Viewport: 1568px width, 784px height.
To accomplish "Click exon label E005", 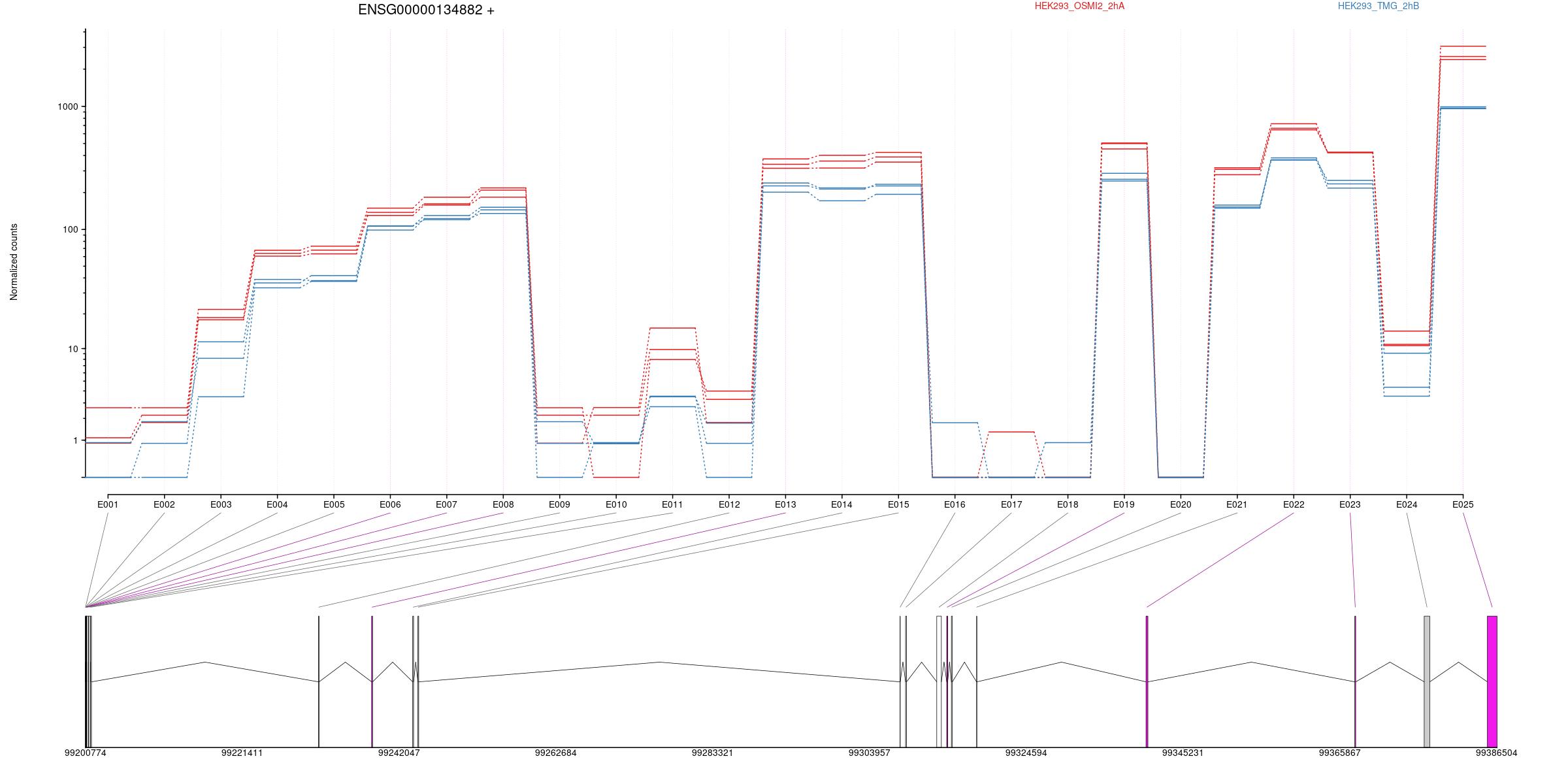I will point(334,504).
